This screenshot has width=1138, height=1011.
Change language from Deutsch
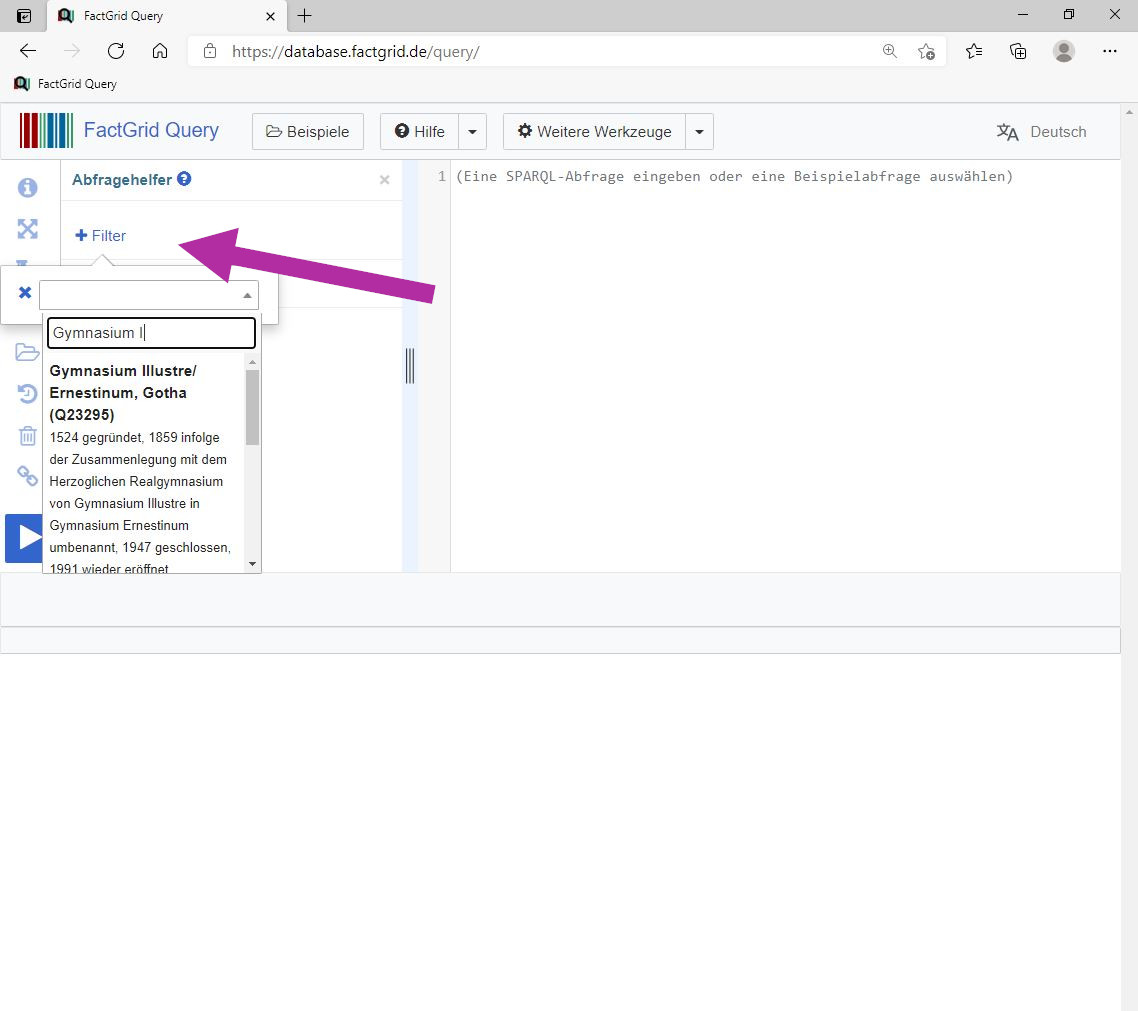(1041, 132)
